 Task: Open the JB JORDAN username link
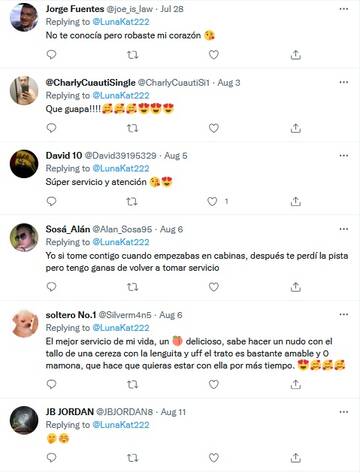(124, 412)
